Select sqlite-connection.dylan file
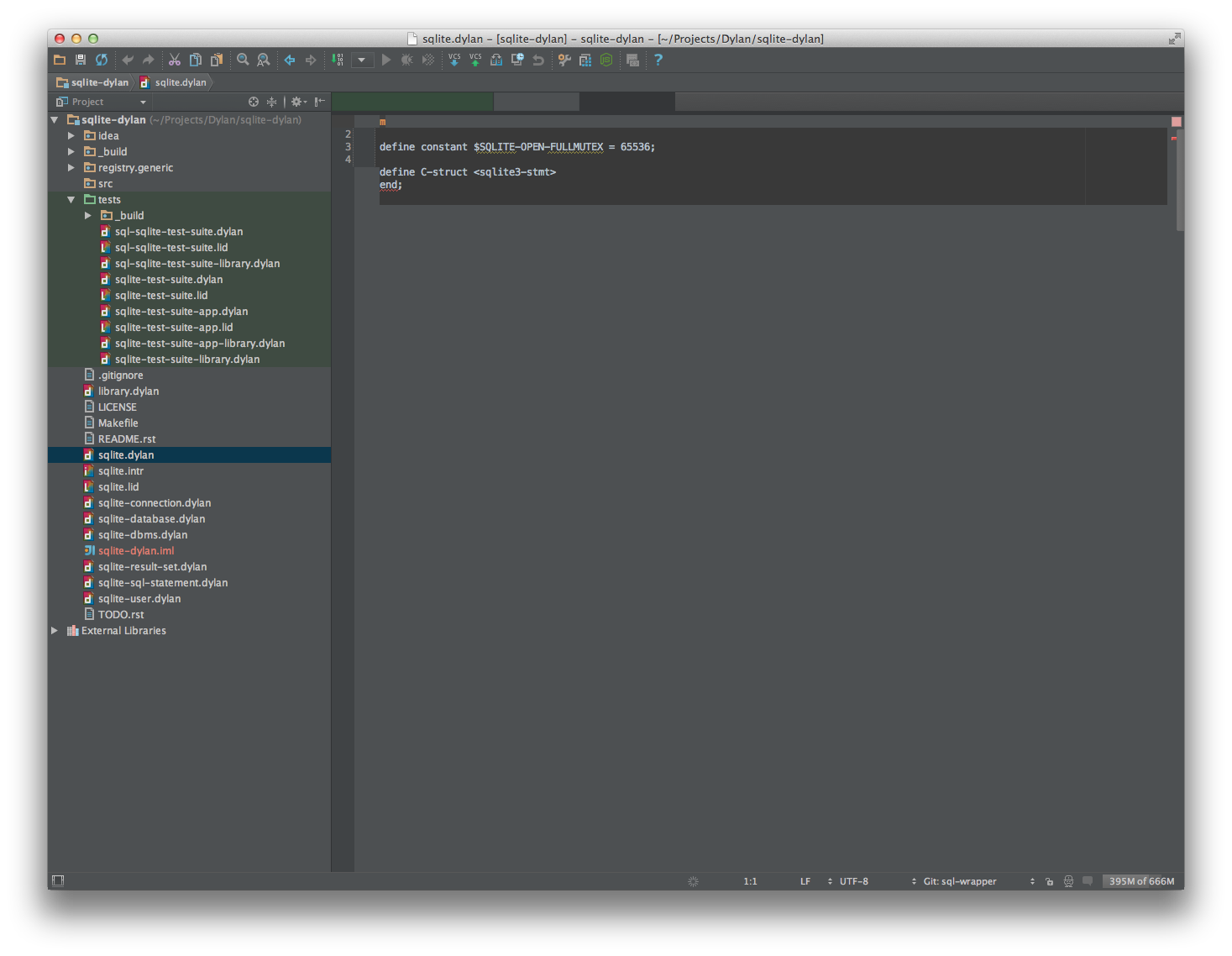Image resolution: width=1232 pixels, height=956 pixels. (189, 503)
